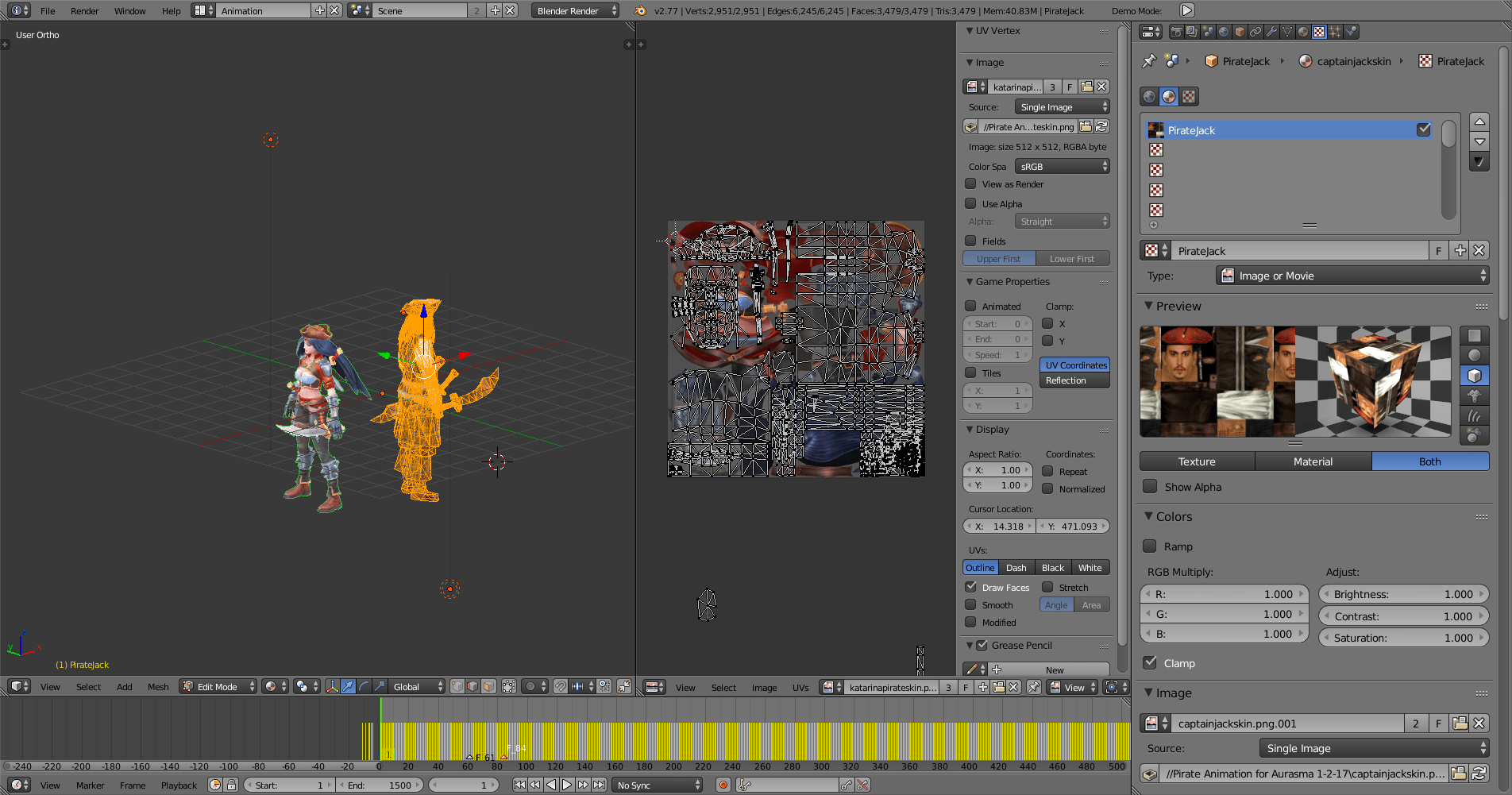
Task: Show material textures context icon
Action: [x=1168, y=96]
